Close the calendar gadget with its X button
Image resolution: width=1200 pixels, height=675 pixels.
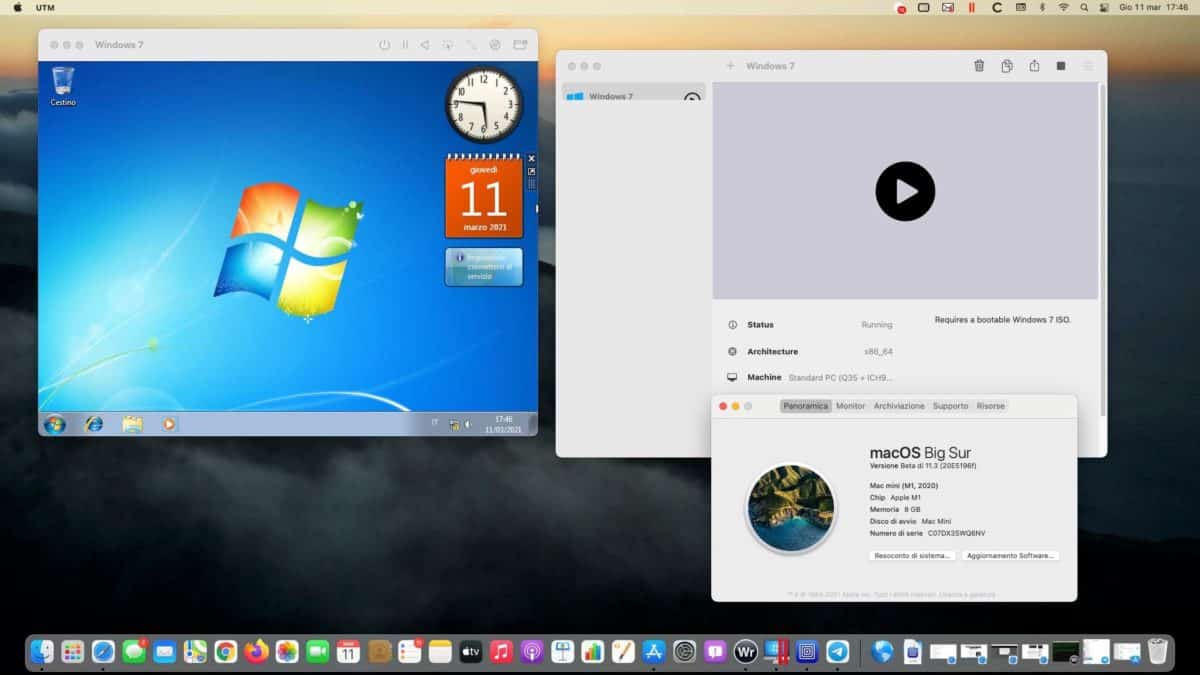click(x=531, y=158)
